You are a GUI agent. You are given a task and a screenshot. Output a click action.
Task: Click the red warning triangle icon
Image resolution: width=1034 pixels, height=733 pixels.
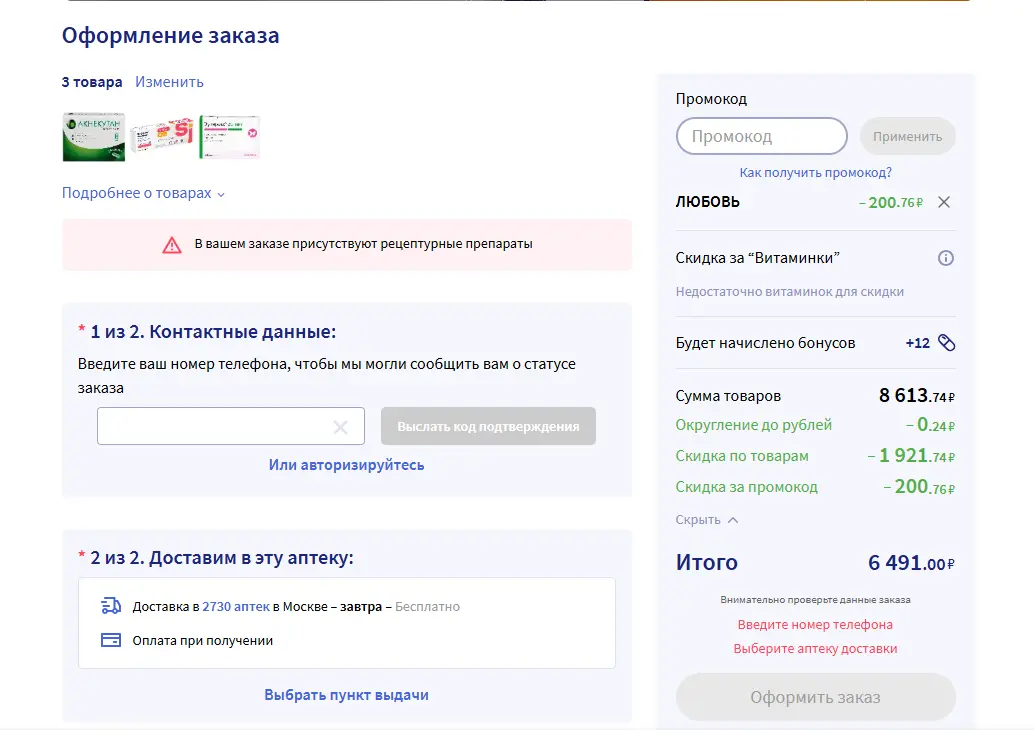pos(171,245)
